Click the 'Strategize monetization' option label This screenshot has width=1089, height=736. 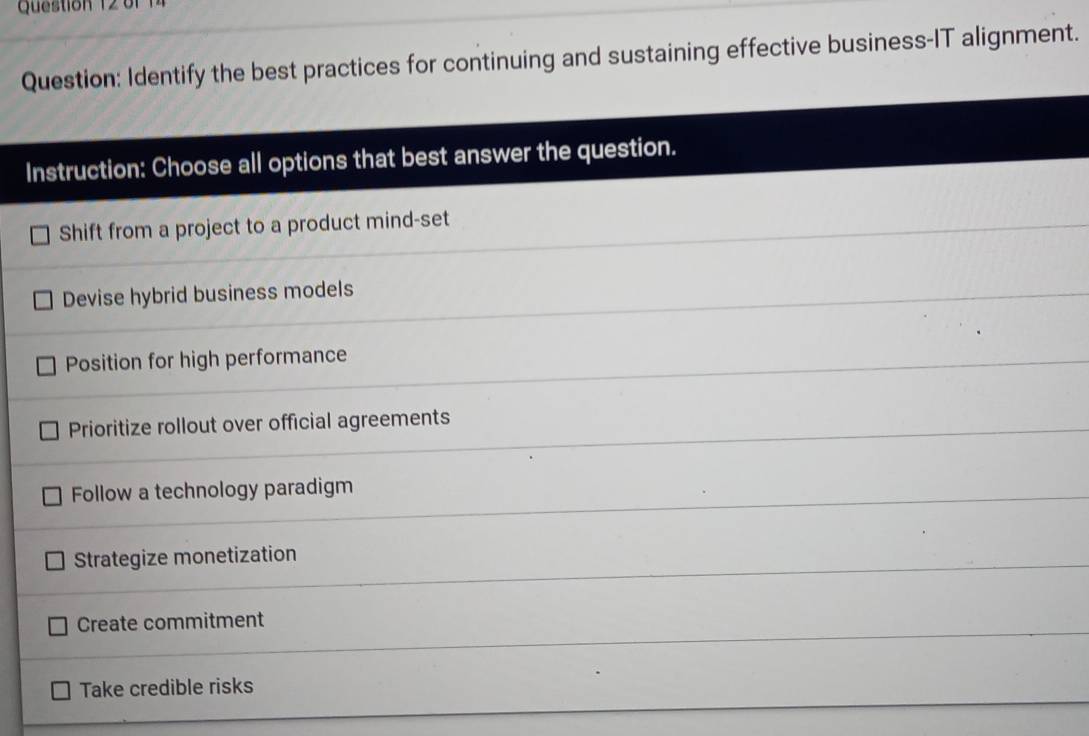[x=185, y=556]
